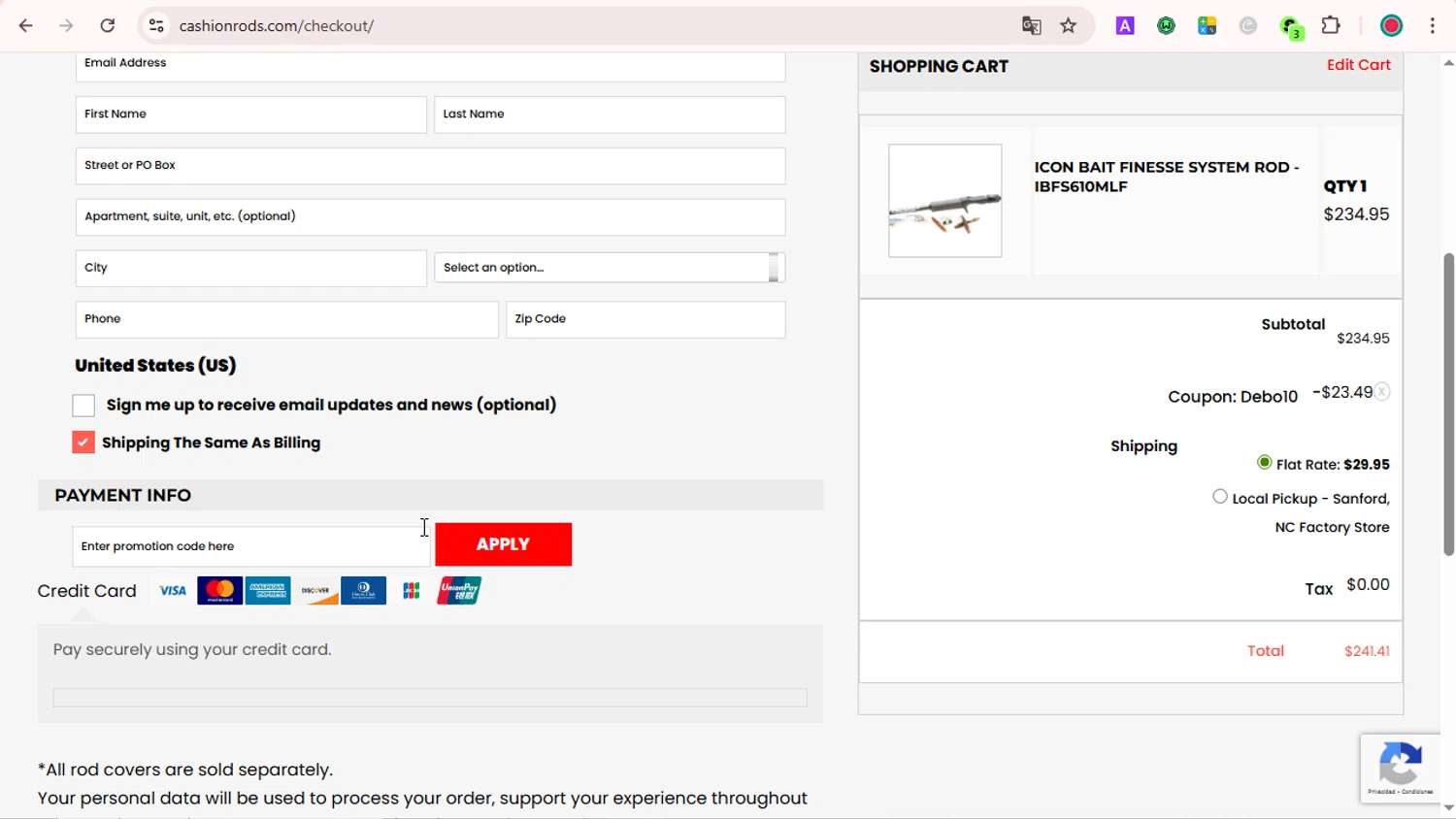The height and width of the screenshot is (819, 1456).
Task: Click the City field
Action: click(251, 269)
